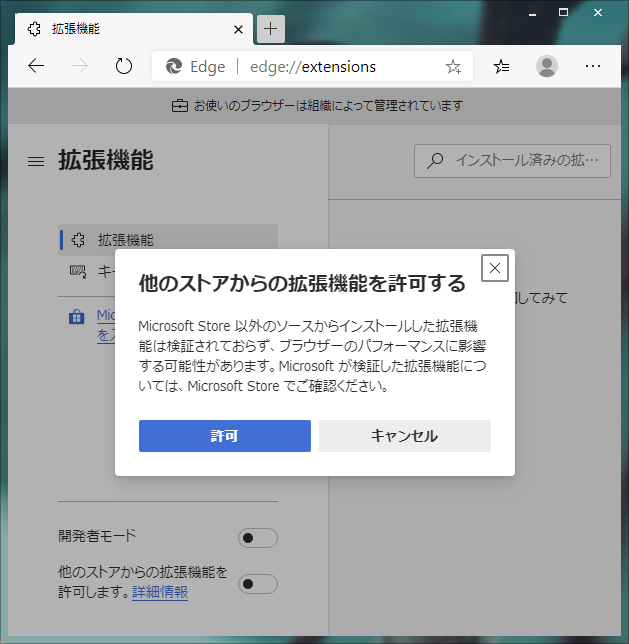Click the Microsoft Store bag icon

(76, 317)
